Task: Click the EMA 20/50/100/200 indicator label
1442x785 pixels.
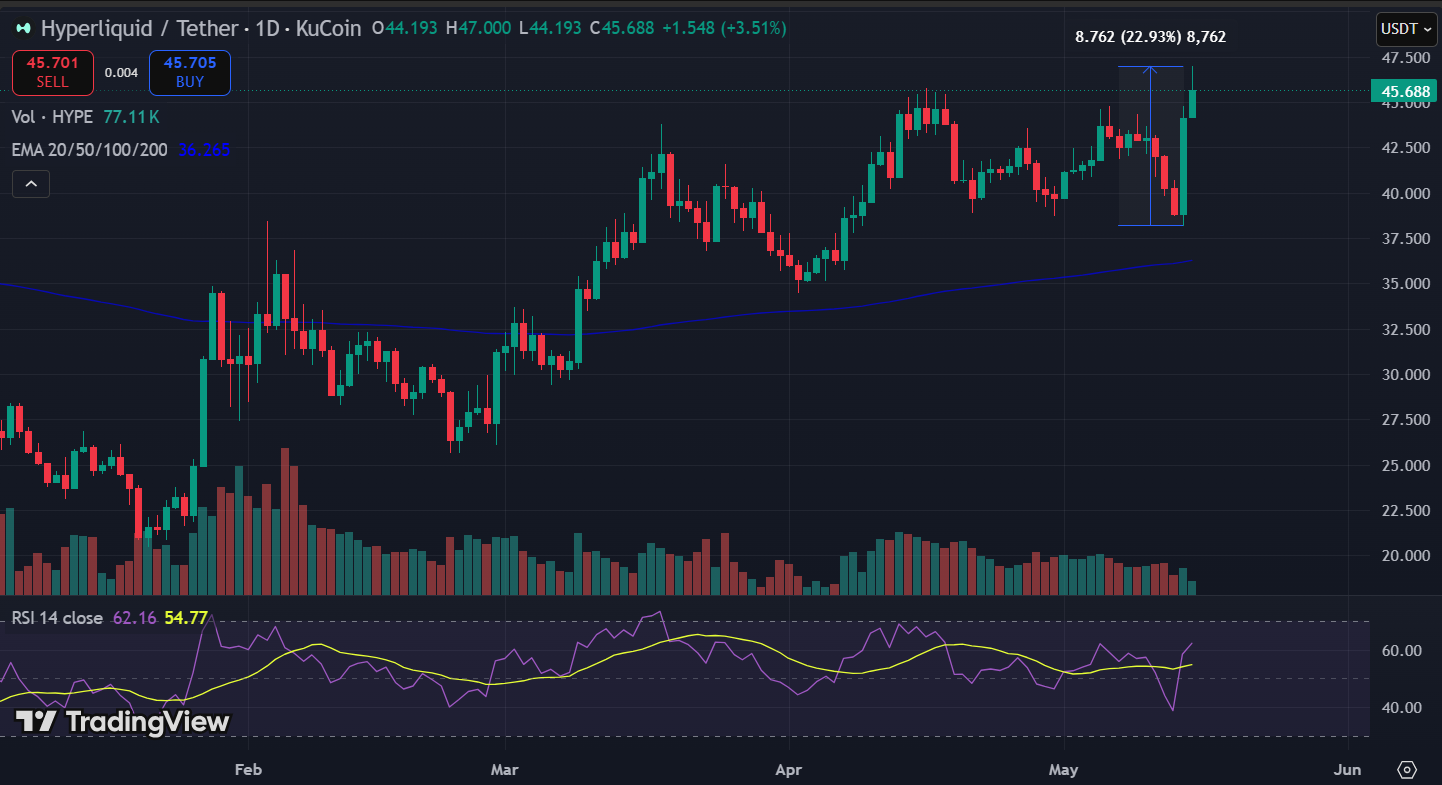Action: point(90,150)
